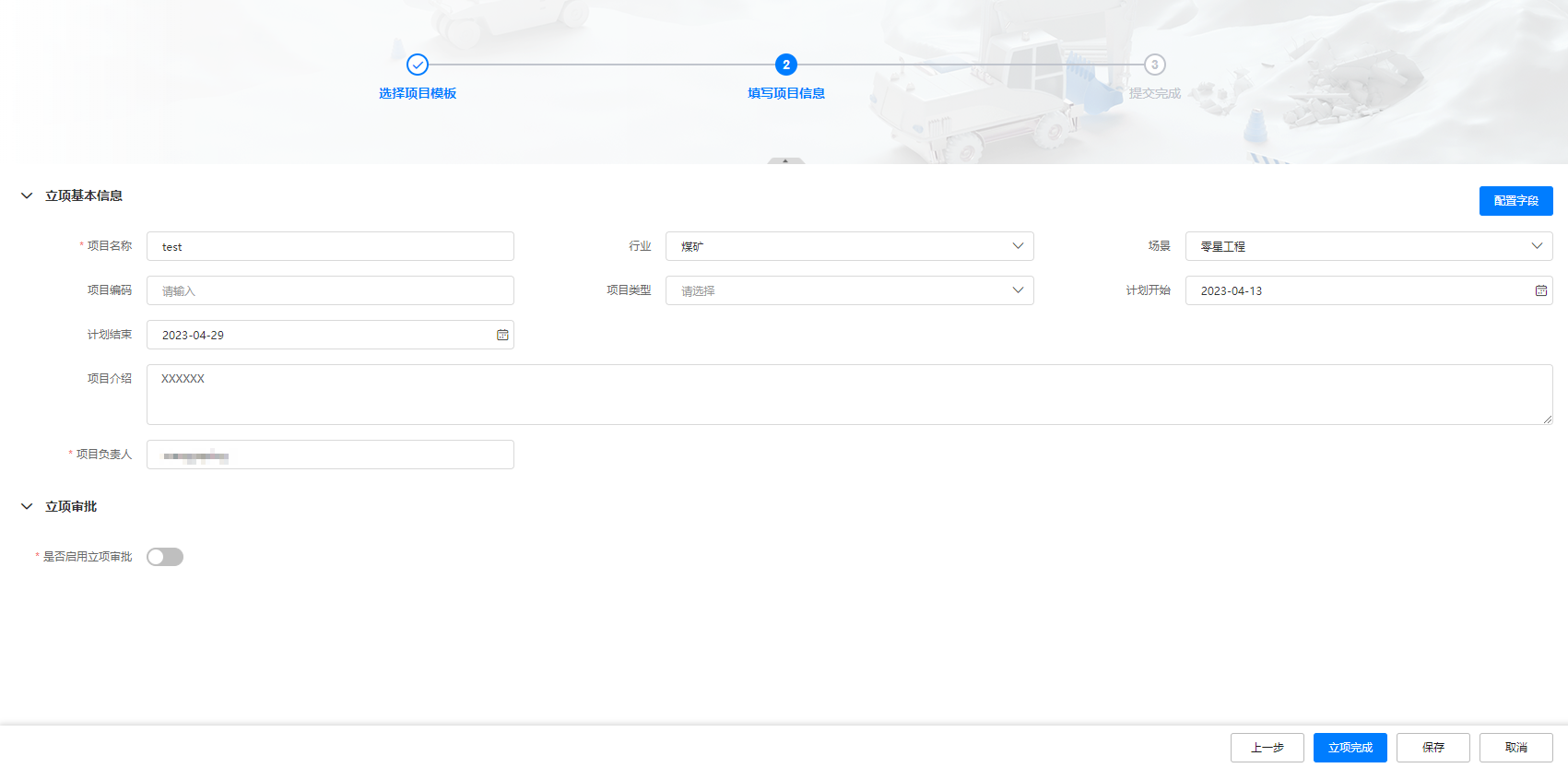Open calendar icon in 计划开始 field

(1540, 290)
